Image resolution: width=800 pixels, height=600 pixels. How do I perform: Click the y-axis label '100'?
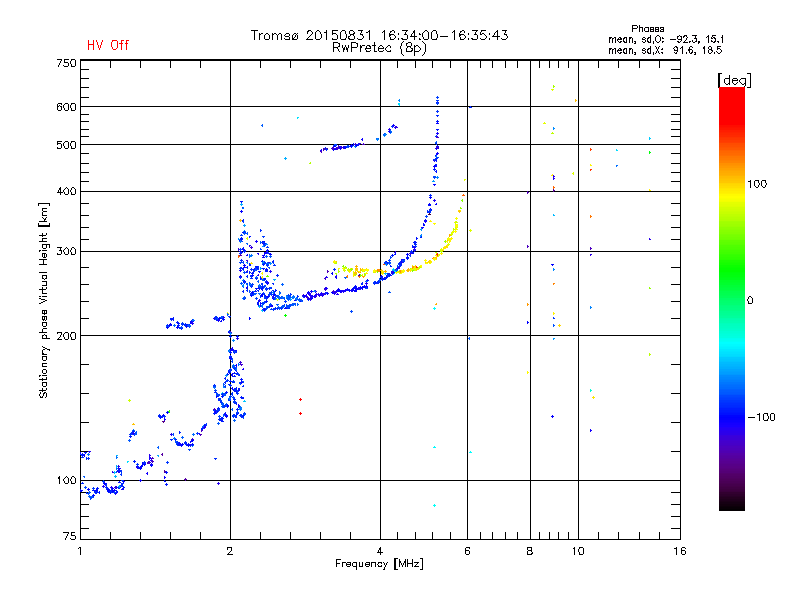(x=66, y=481)
